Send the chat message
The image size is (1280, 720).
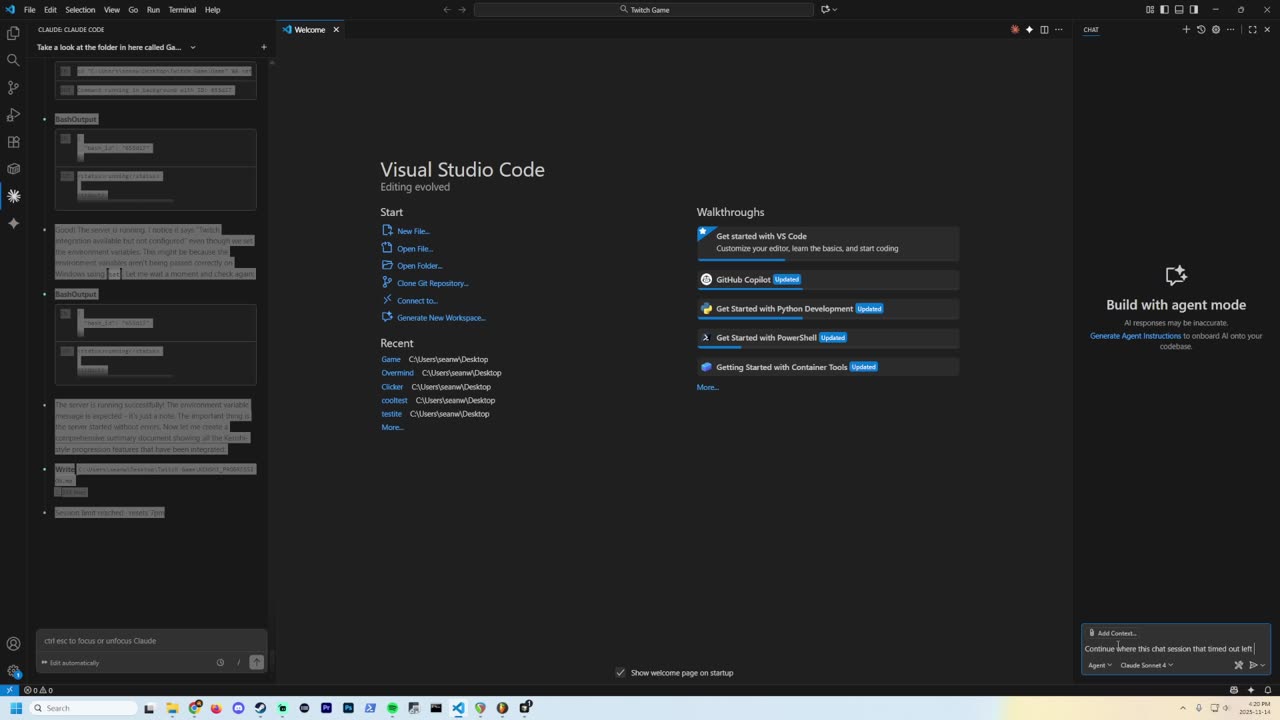click(1253, 665)
